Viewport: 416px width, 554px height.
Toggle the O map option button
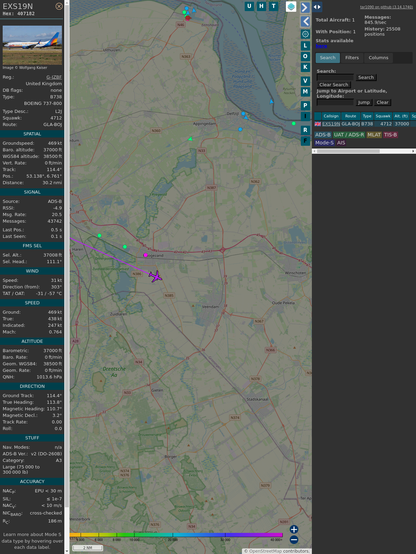coord(305,56)
